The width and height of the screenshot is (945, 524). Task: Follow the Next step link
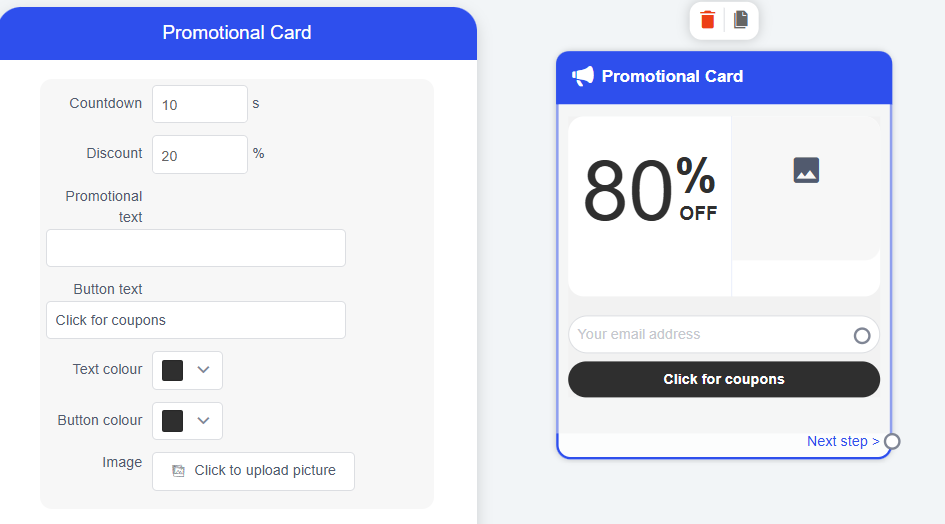click(x=842, y=441)
